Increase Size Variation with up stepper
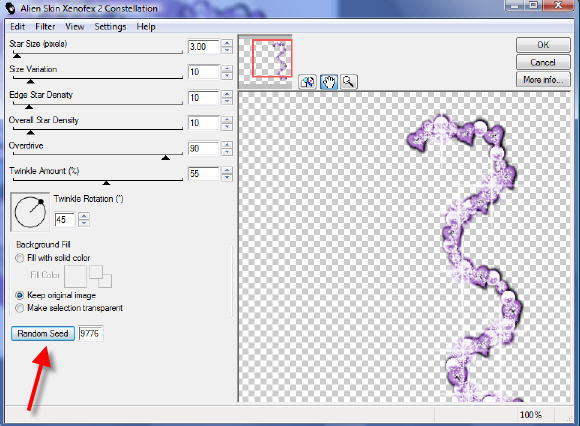Image resolution: width=580 pixels, height=426 pixels. click(x=227, y=68)
